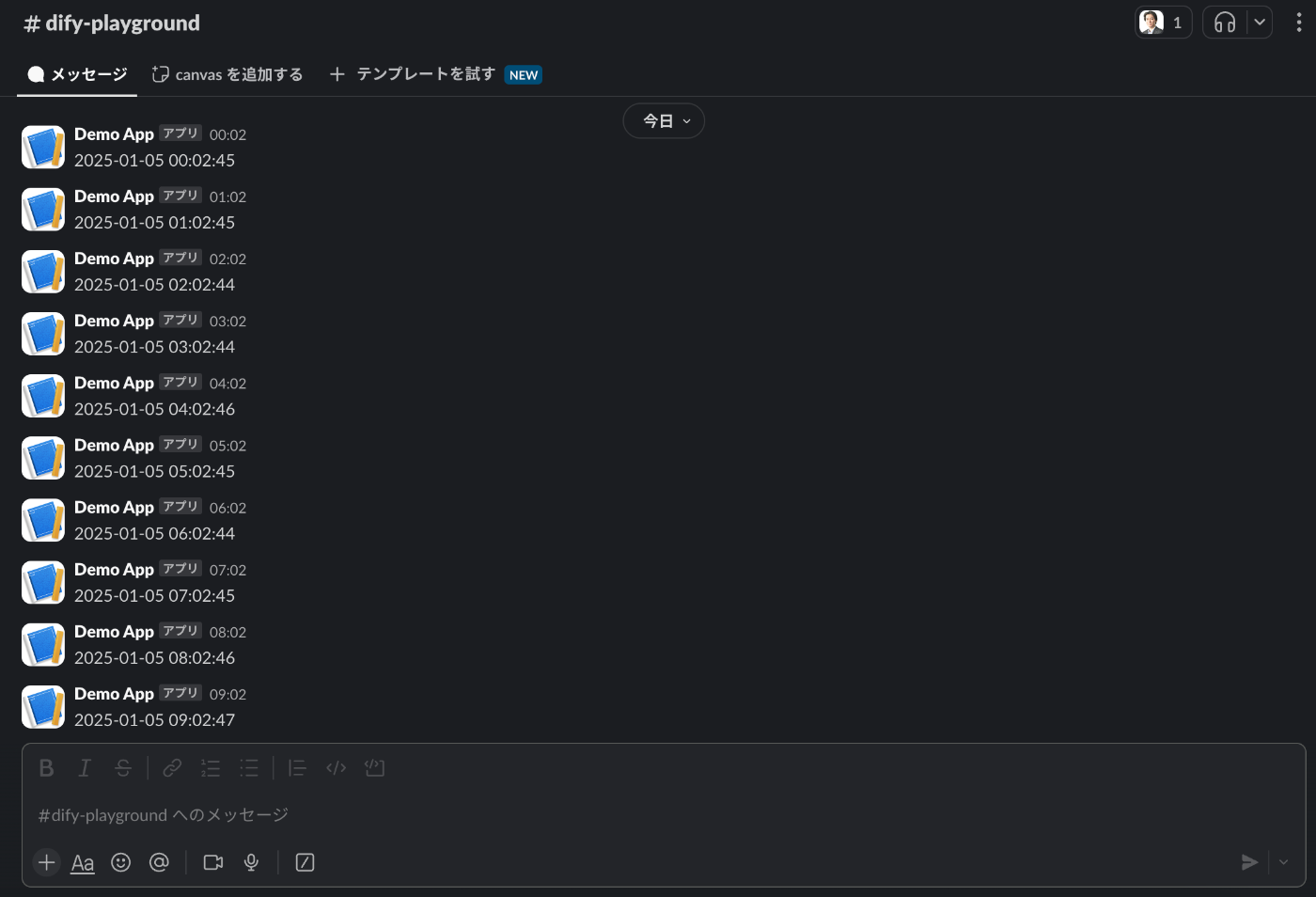This screenshot has height=897, width=1316.
Task: Click テンプレートを試す with NEW badge
Action: (x=423, y=73)
